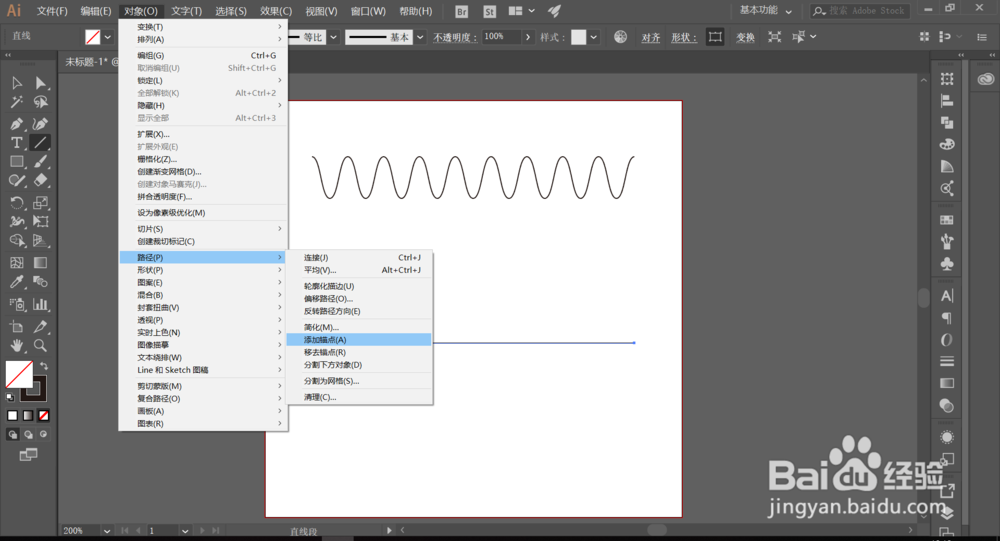Select the Gradient tool
This screenshot has width=1000, height=541.
coord(41,263)
